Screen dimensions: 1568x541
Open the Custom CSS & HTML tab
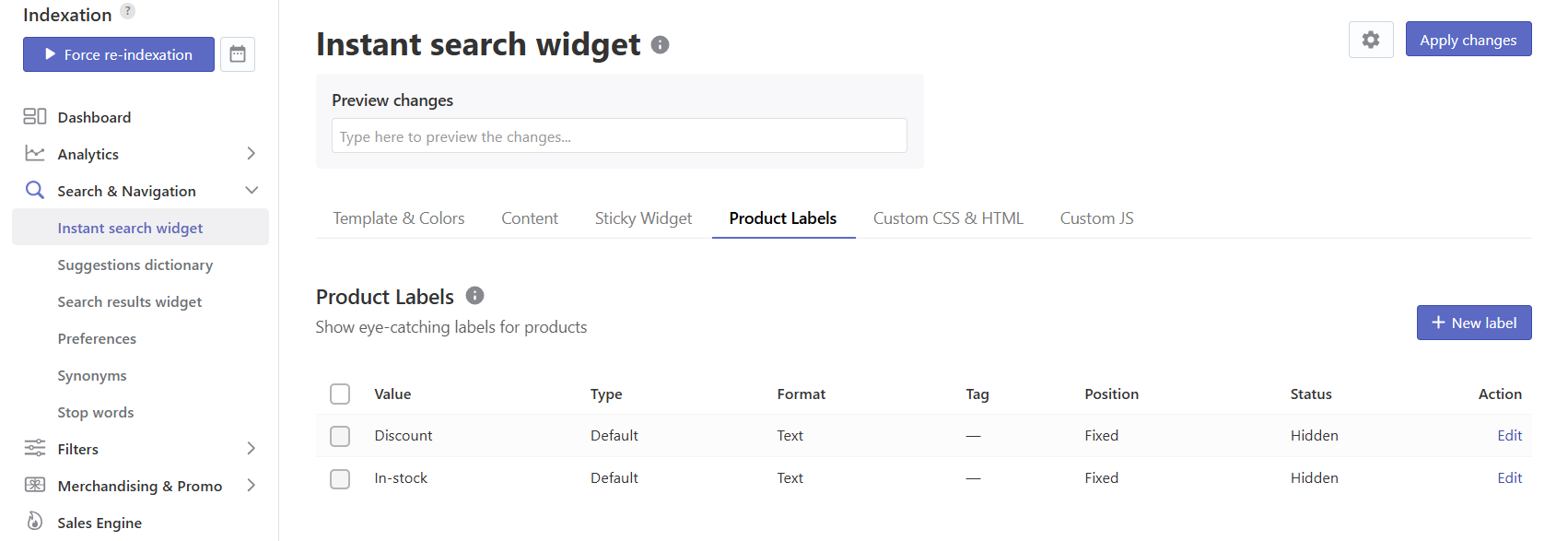coord(948,218)
